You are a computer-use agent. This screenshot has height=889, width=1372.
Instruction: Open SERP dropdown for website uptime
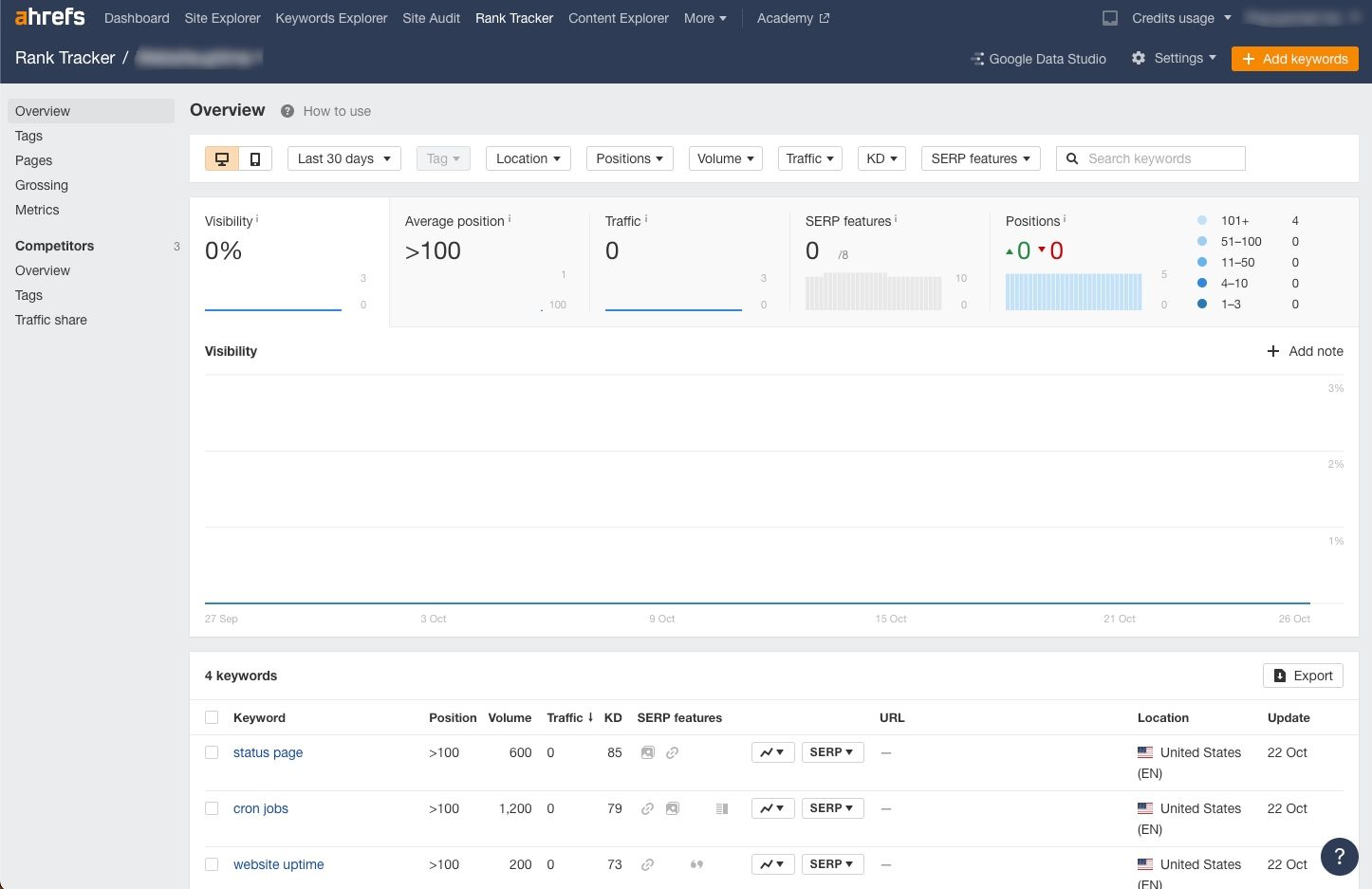832,864
